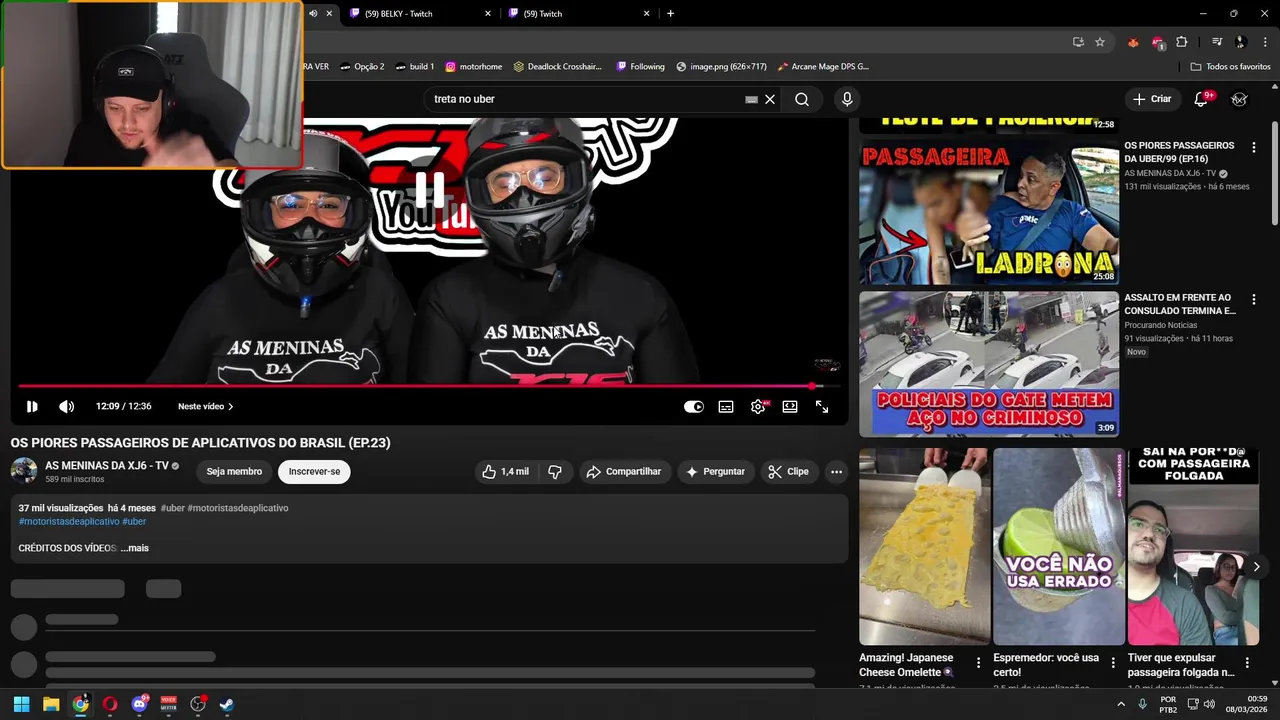The height and width of the screenshot is (720, 1280).
Task: Open the 'Opção 2' bookmark
Action: pyautogui.click(x=362, y=67)
